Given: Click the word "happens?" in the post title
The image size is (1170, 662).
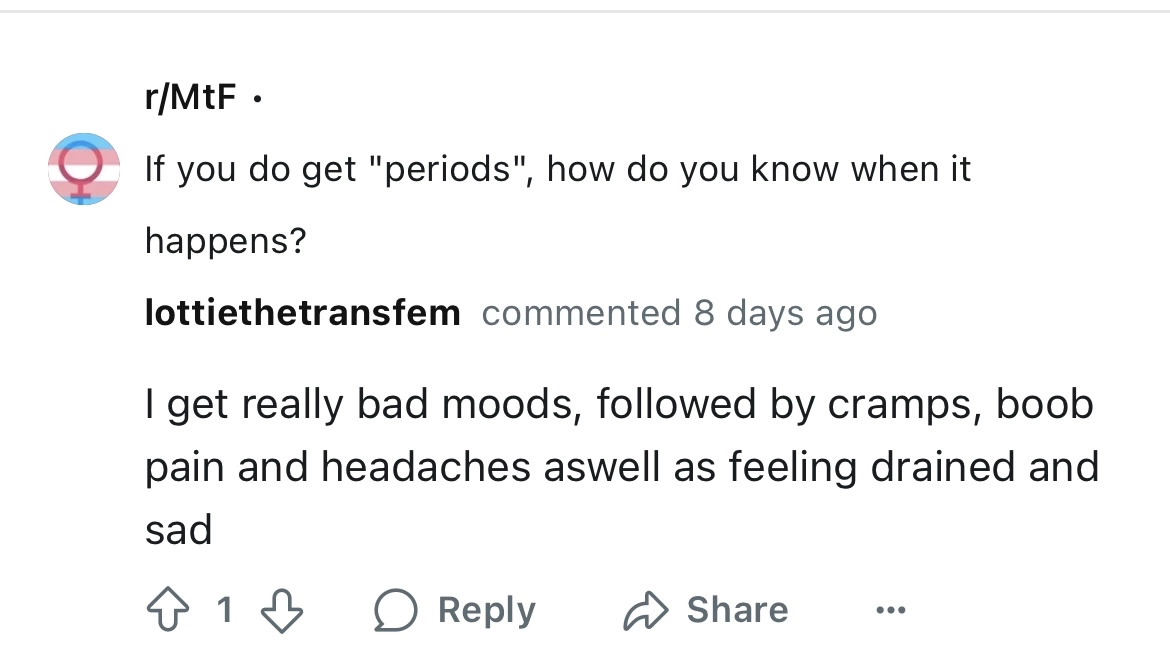Looking at the screenshot, I should (x=225, y=240).
